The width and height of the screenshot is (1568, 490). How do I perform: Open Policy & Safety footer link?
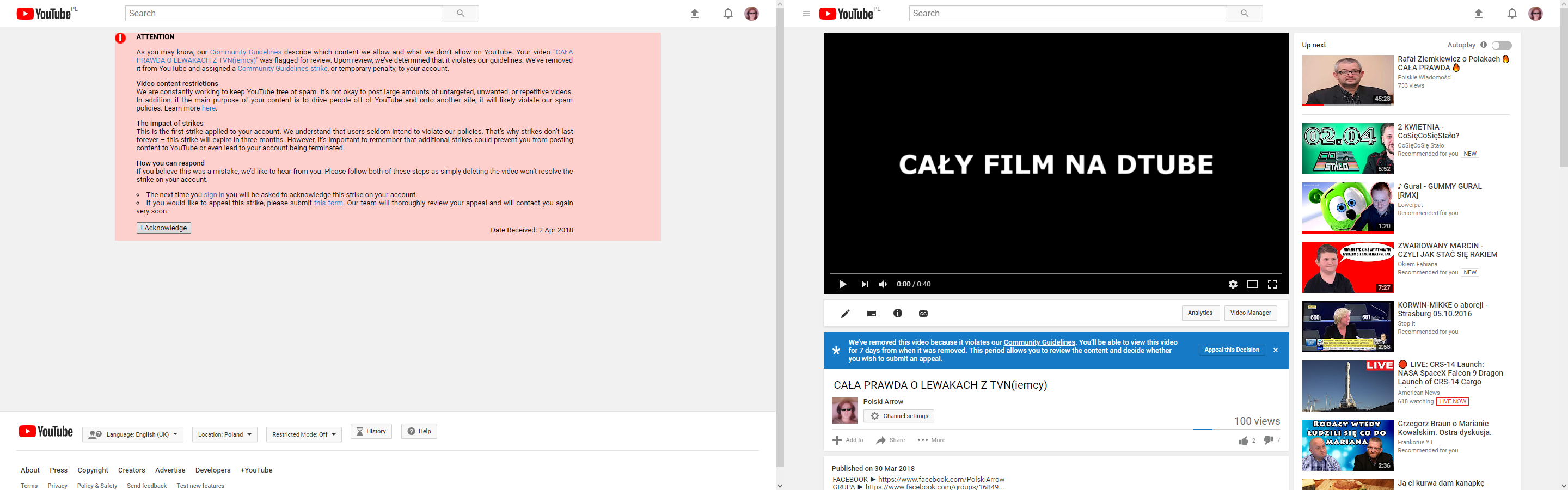pyautogui.click(x=97, y=486)
